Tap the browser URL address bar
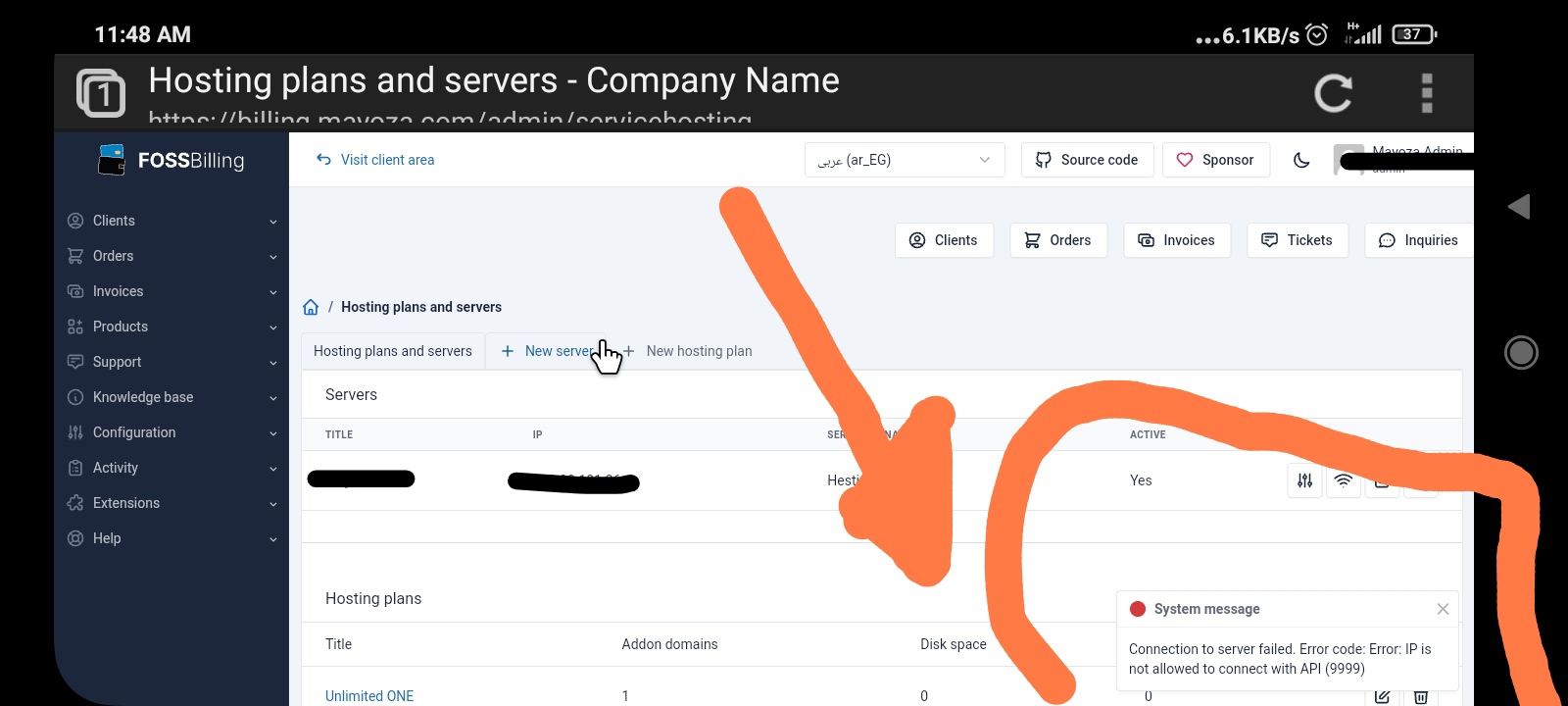This screenshot has height=706, width=1568. 451,118
